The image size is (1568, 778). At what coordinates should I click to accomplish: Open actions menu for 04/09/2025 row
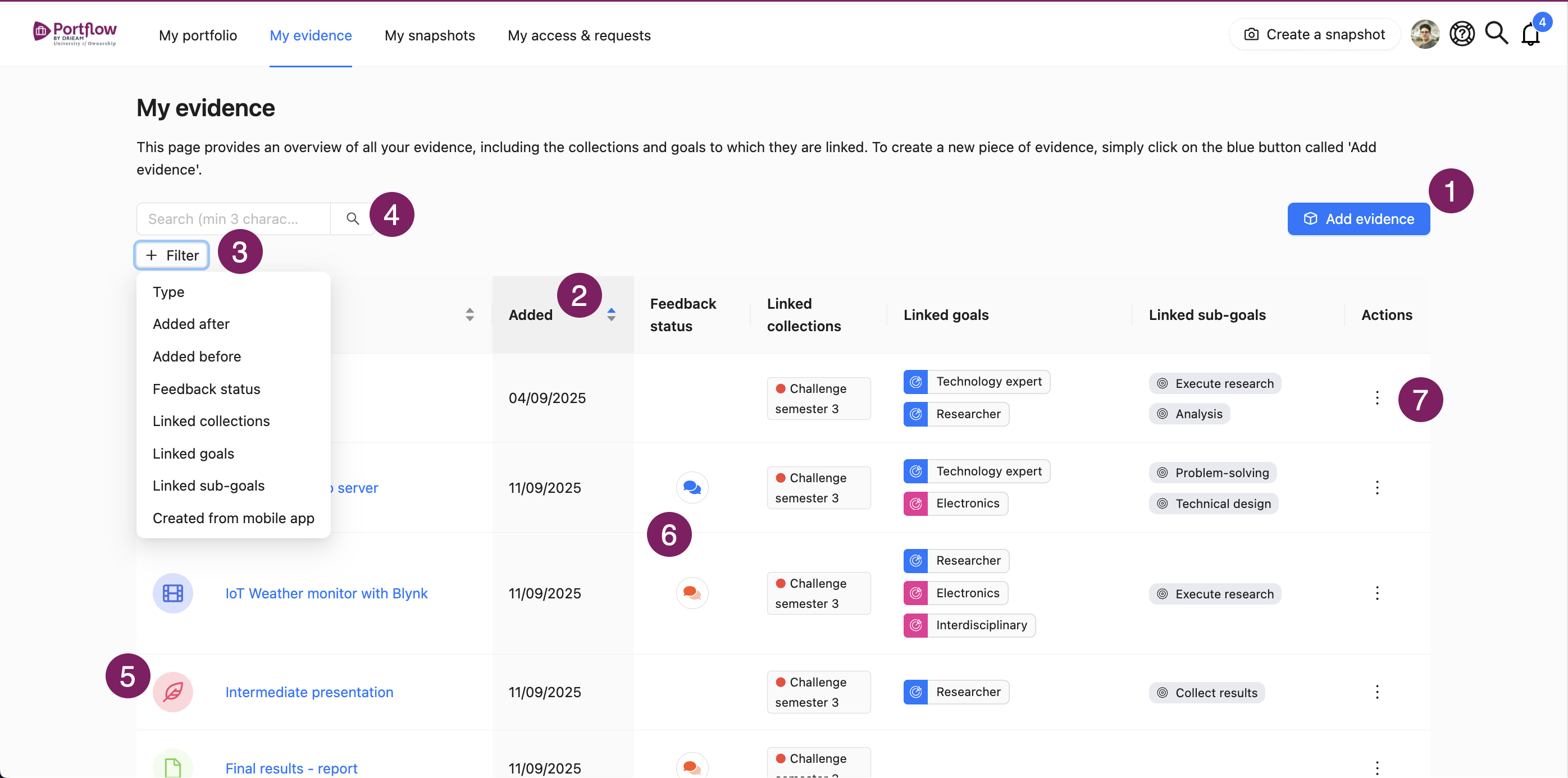tap(1377, 398)
